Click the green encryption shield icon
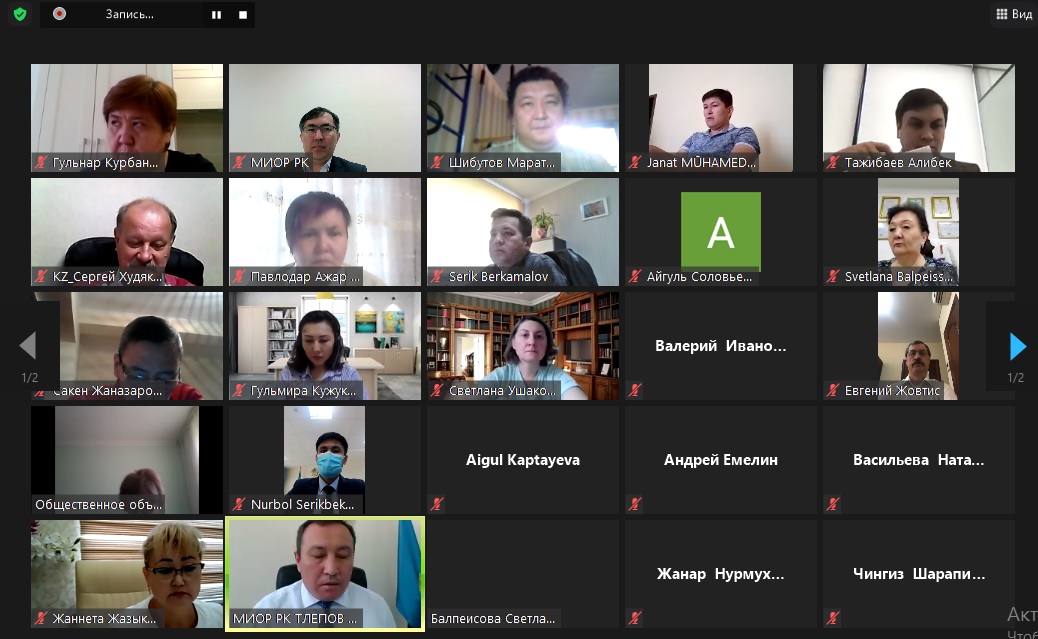 21,14
